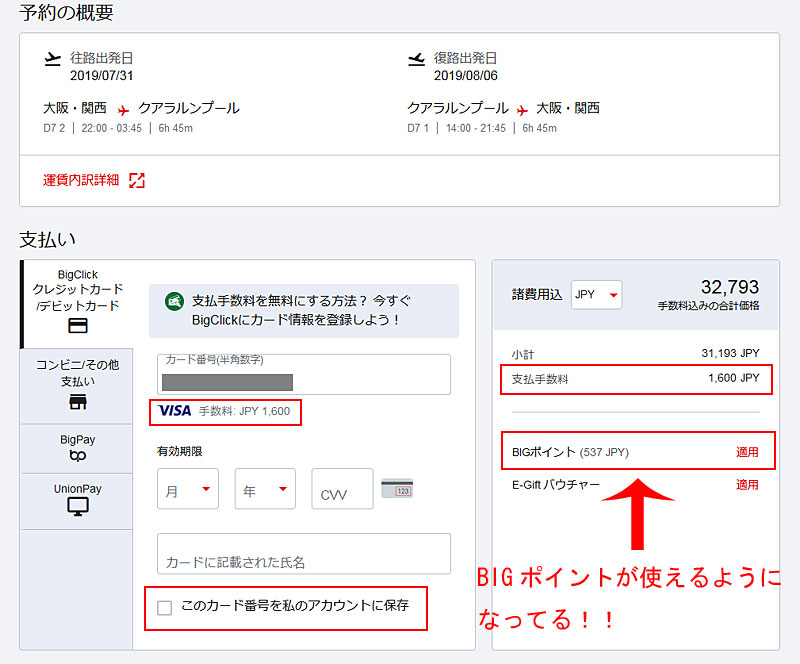This screenshot has height=664, width=800.
Task: Open the month (月) expiry dropdown
Action: point(187,489)
